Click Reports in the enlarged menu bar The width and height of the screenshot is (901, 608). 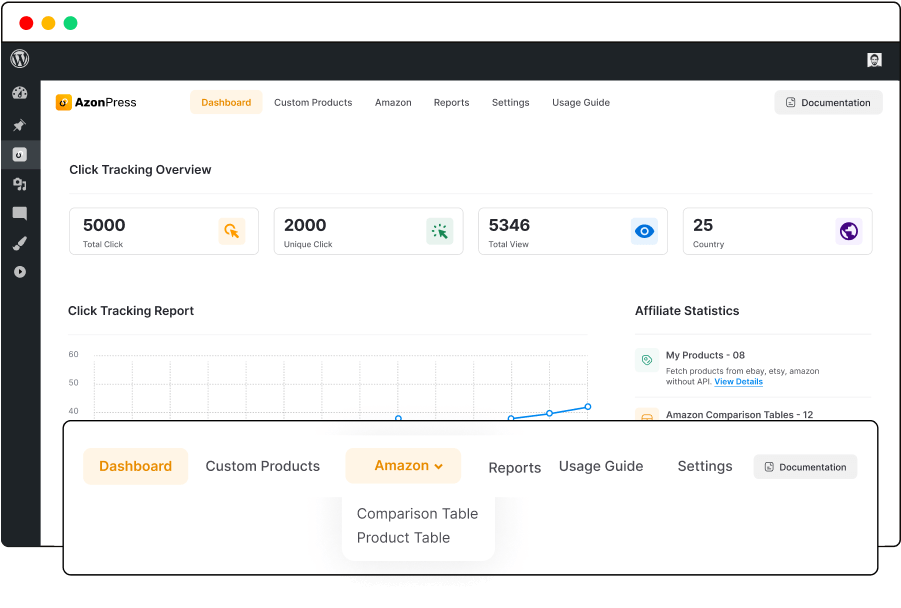(x=515, y=468)
